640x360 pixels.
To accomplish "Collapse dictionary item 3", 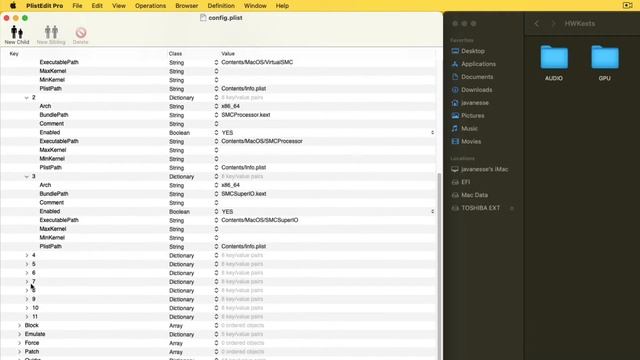I will (x=27, y=176).
